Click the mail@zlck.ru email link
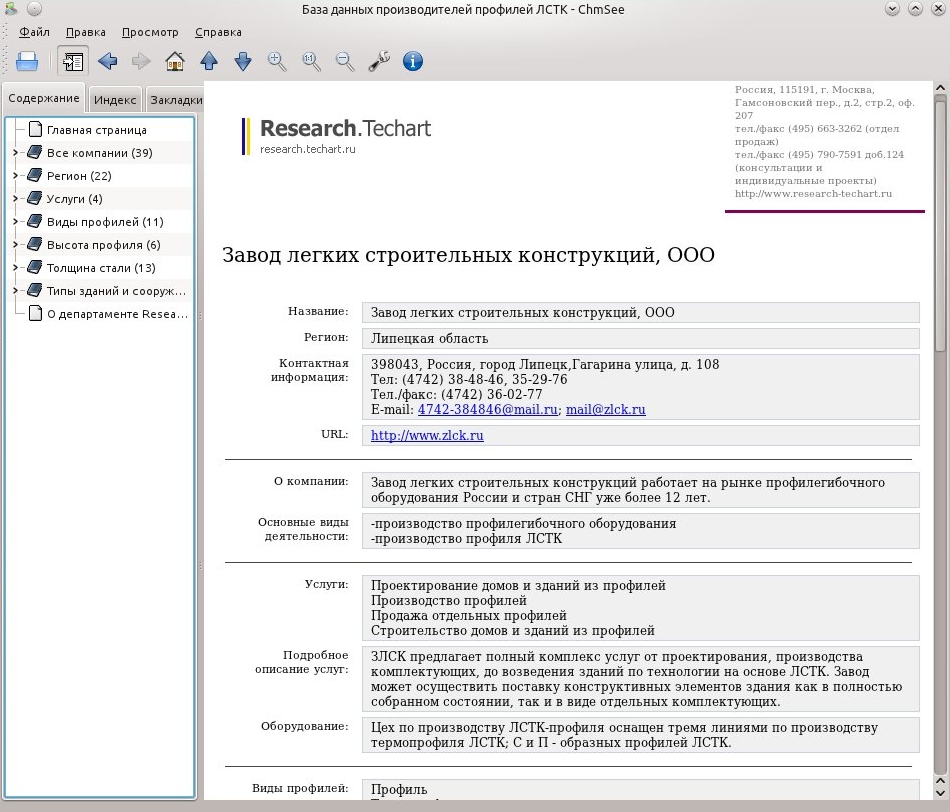This screenshot has width=950, height=812. pyautogui.click(x=606, y=409)
